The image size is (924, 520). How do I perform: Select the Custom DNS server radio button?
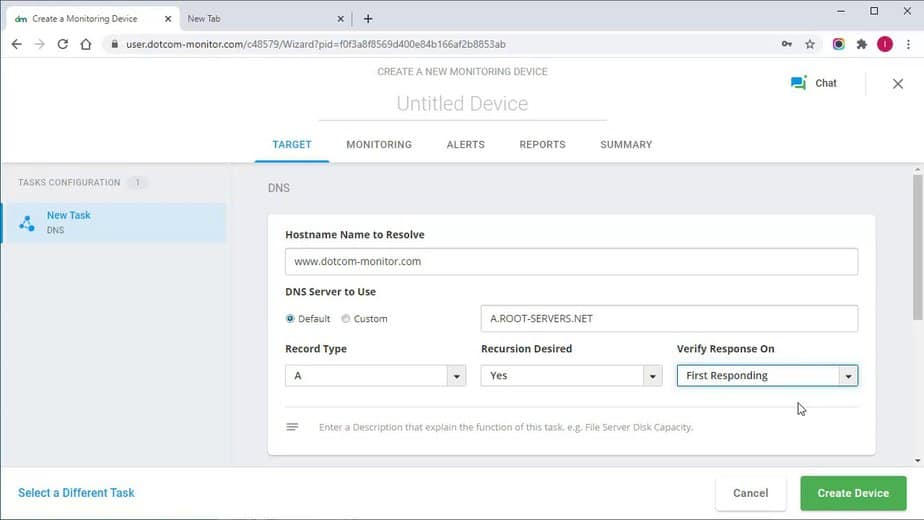point(346,318)
